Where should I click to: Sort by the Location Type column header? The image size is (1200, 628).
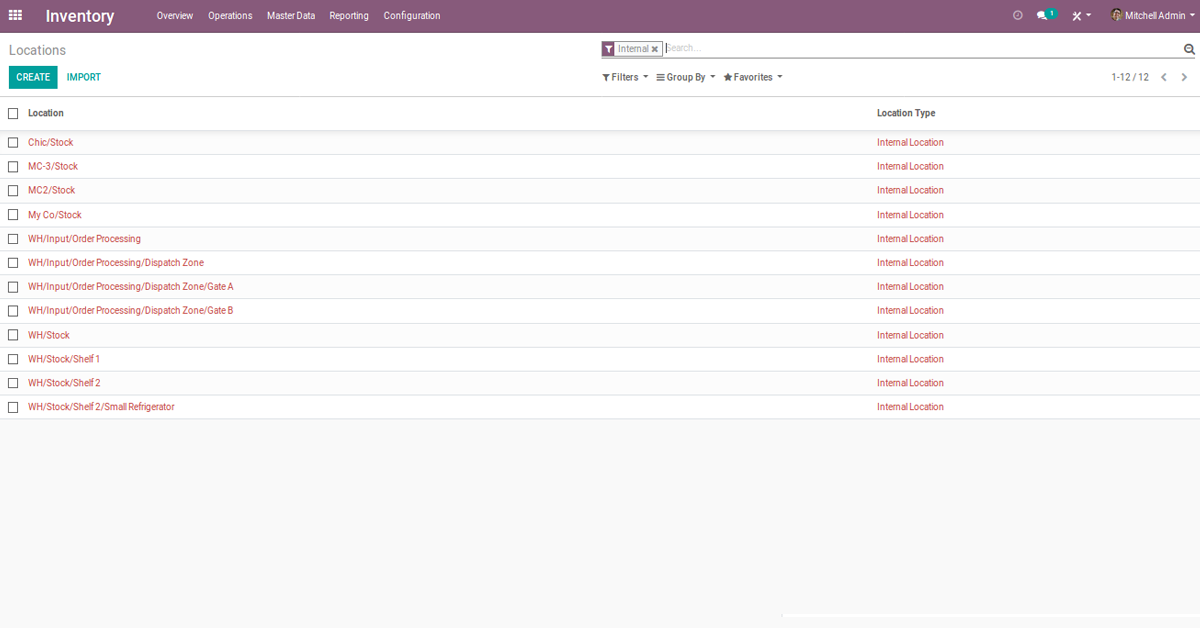(x=906, y=113)
